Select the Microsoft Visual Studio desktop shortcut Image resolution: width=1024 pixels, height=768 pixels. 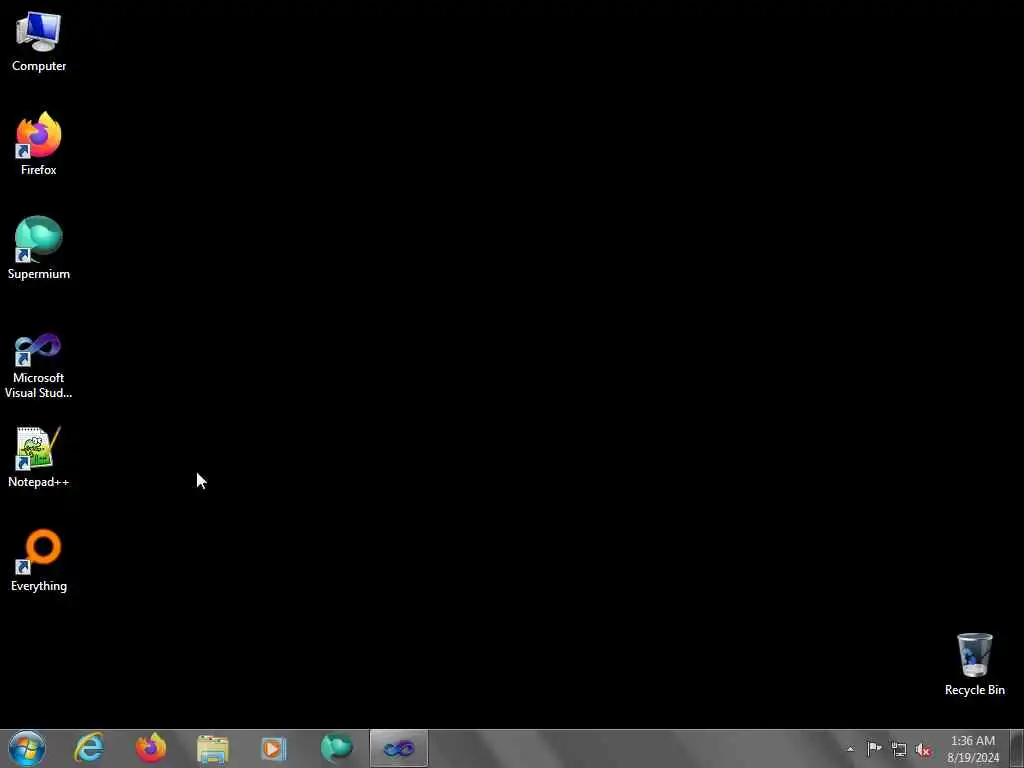tap(39, 366)
